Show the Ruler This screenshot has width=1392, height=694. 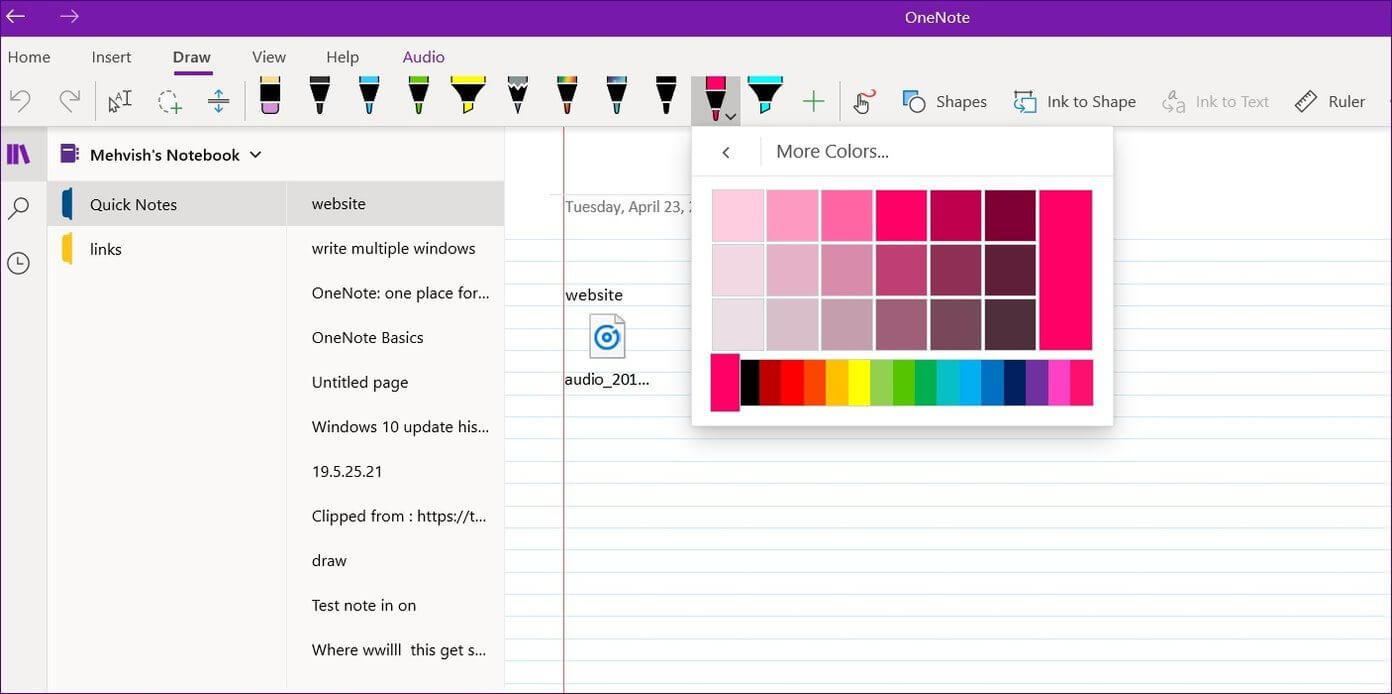(x=1329, y=101)
